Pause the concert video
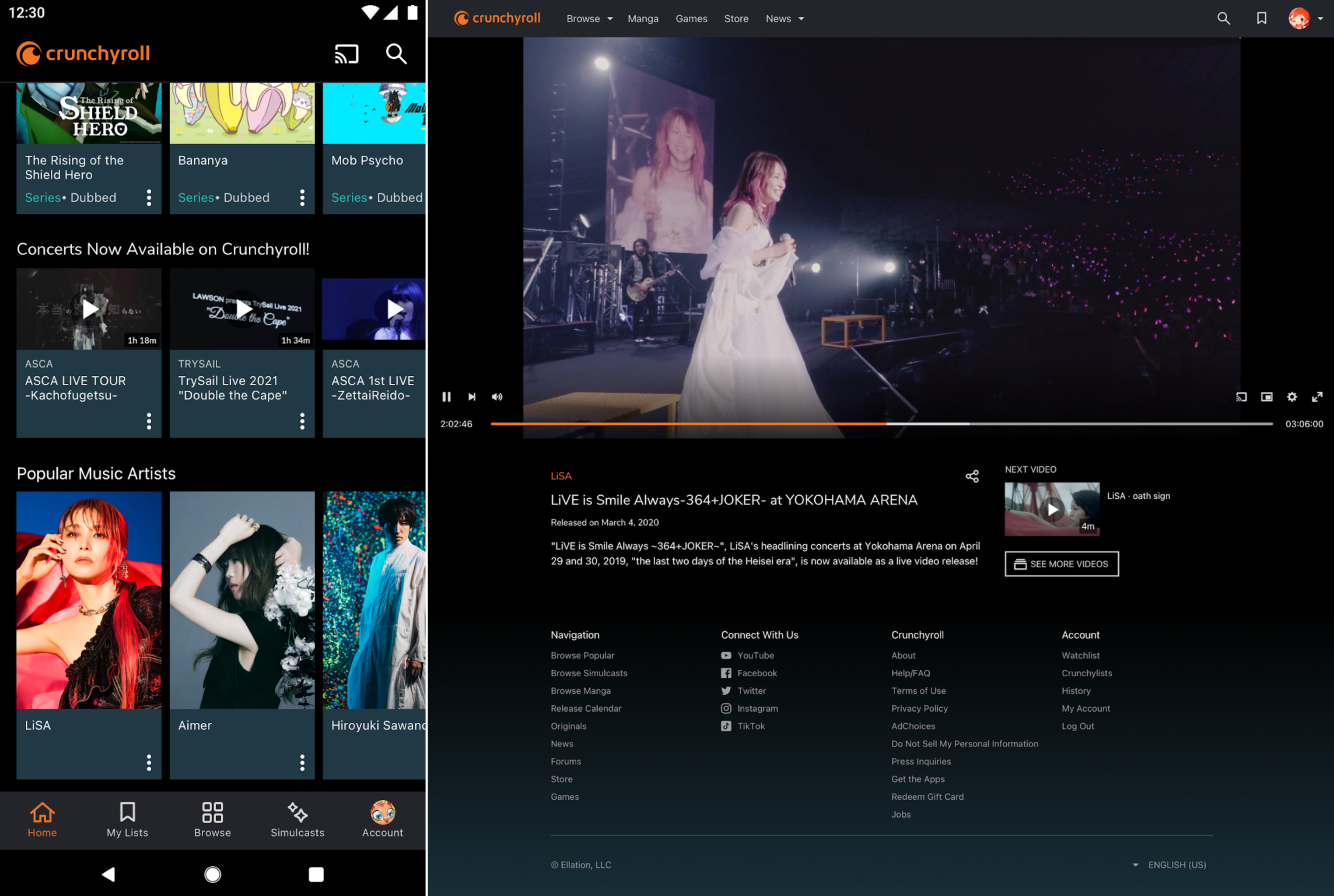 pos(446,396)
